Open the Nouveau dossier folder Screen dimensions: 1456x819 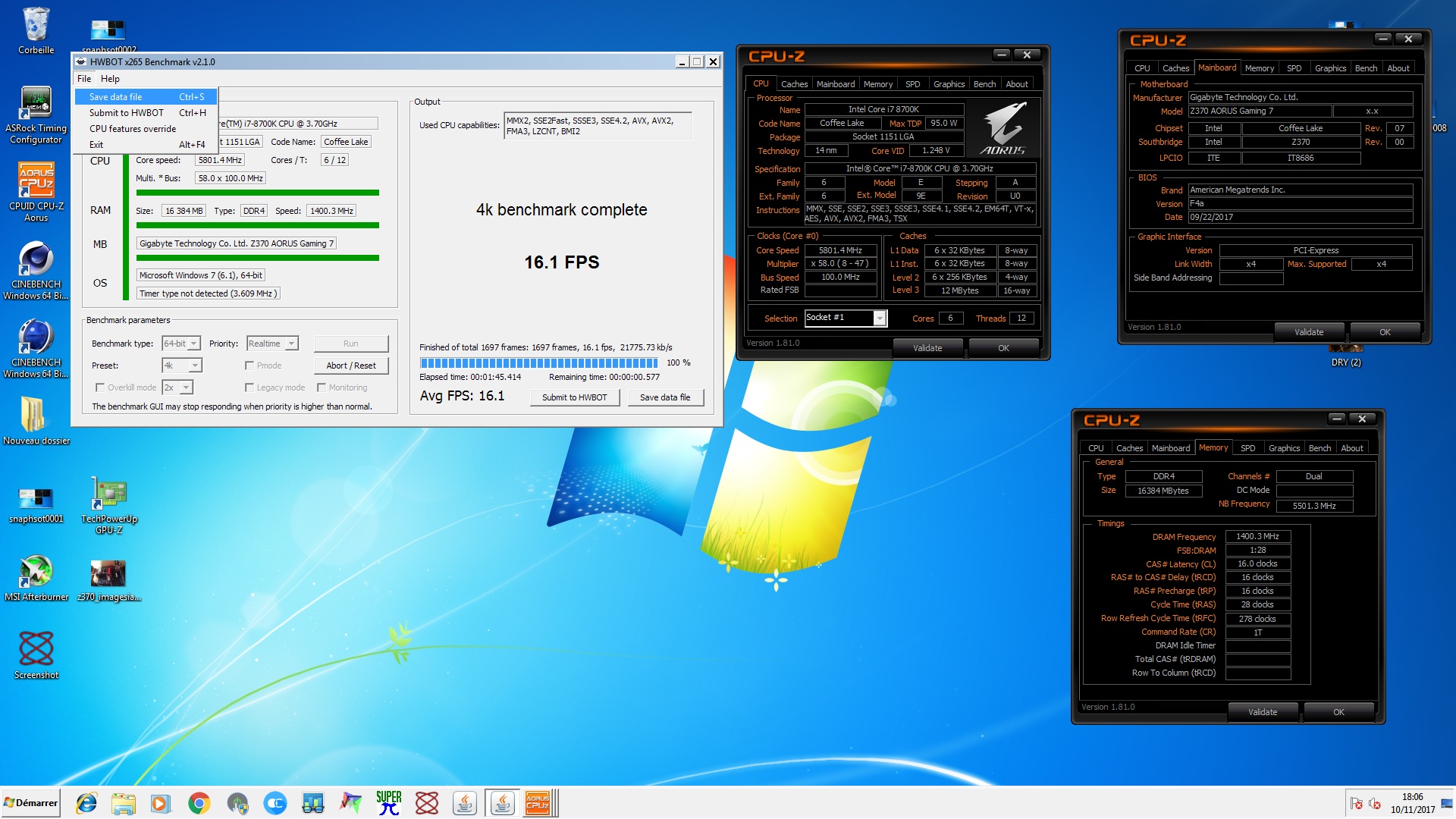36,420
